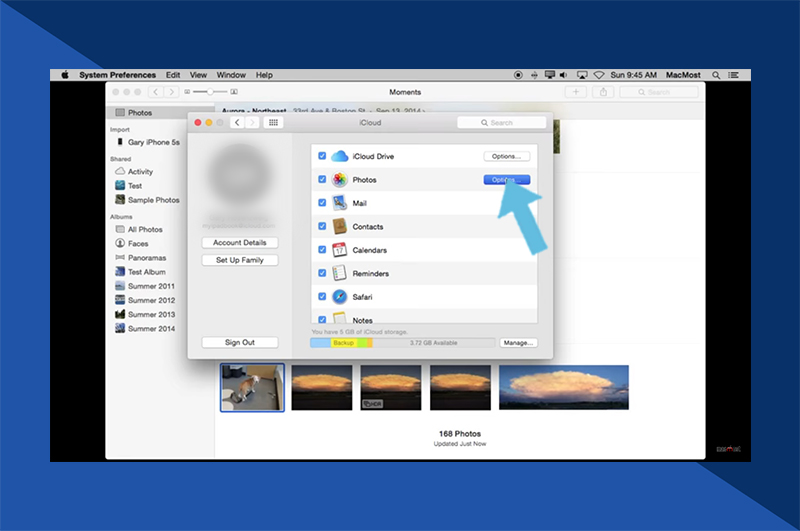Click the add button in Photos toolbar
This screenshot has height=531, width=800.
(576, 92)
